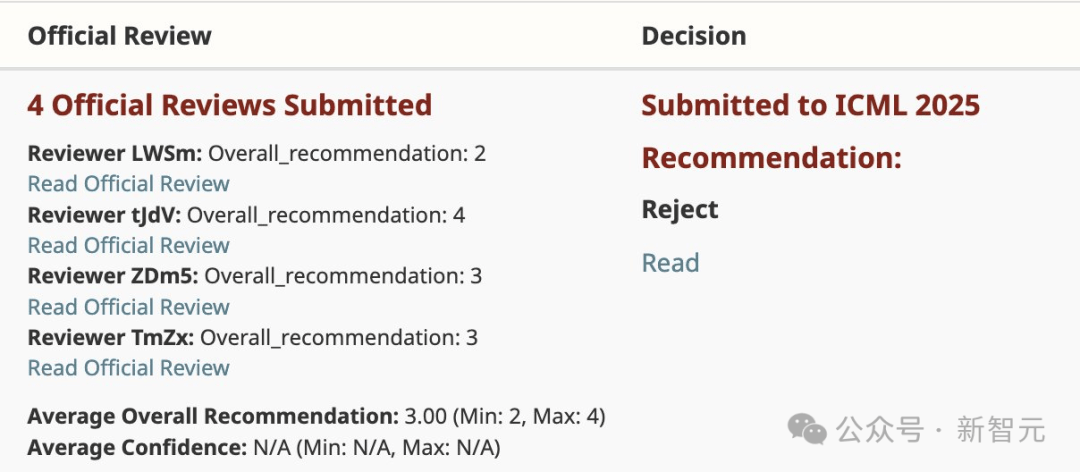
Task: Click the red Recommendation: label
Action: click(x=771, y=158)
